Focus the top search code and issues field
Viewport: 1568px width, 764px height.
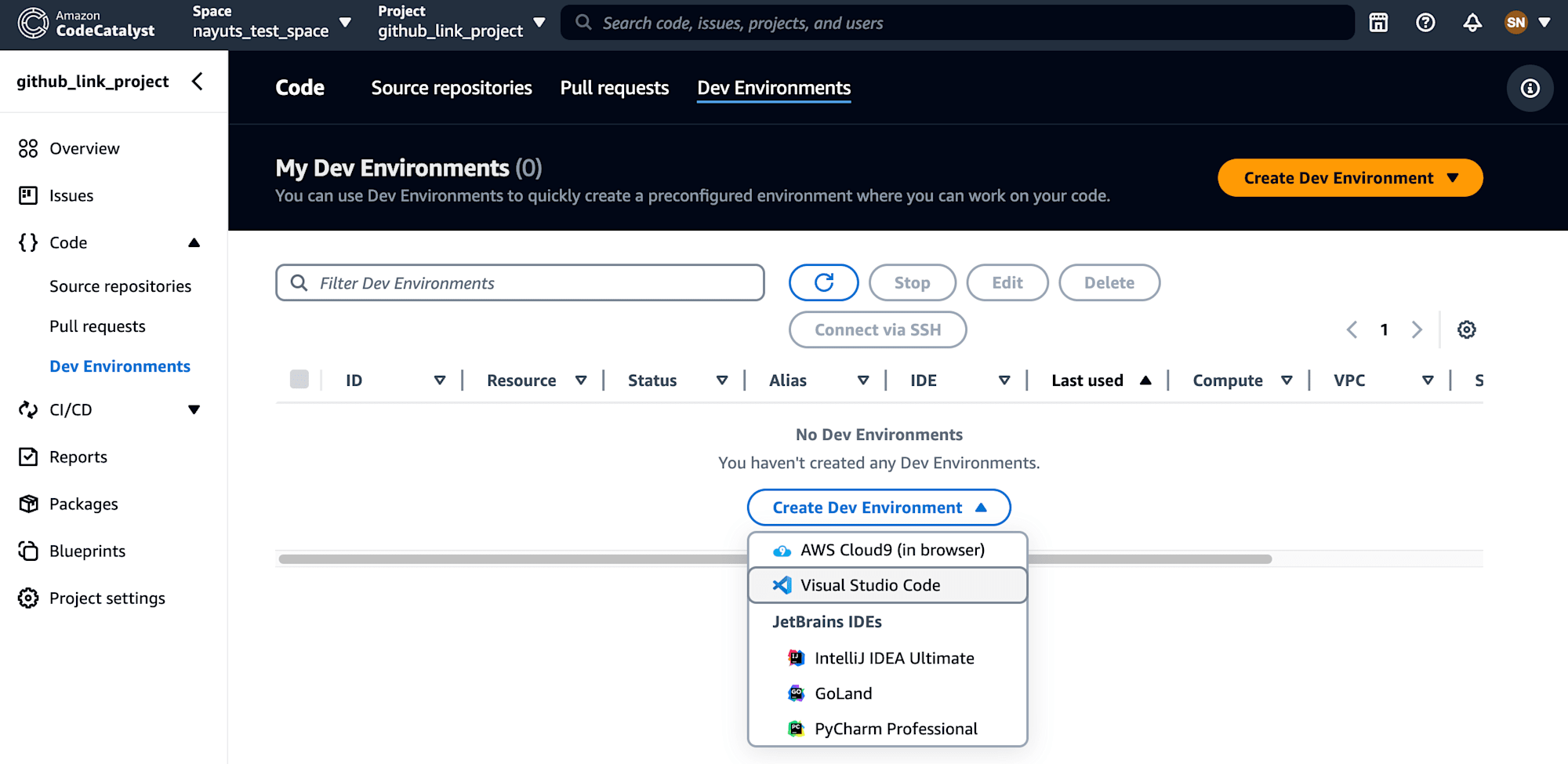[957, 23]
